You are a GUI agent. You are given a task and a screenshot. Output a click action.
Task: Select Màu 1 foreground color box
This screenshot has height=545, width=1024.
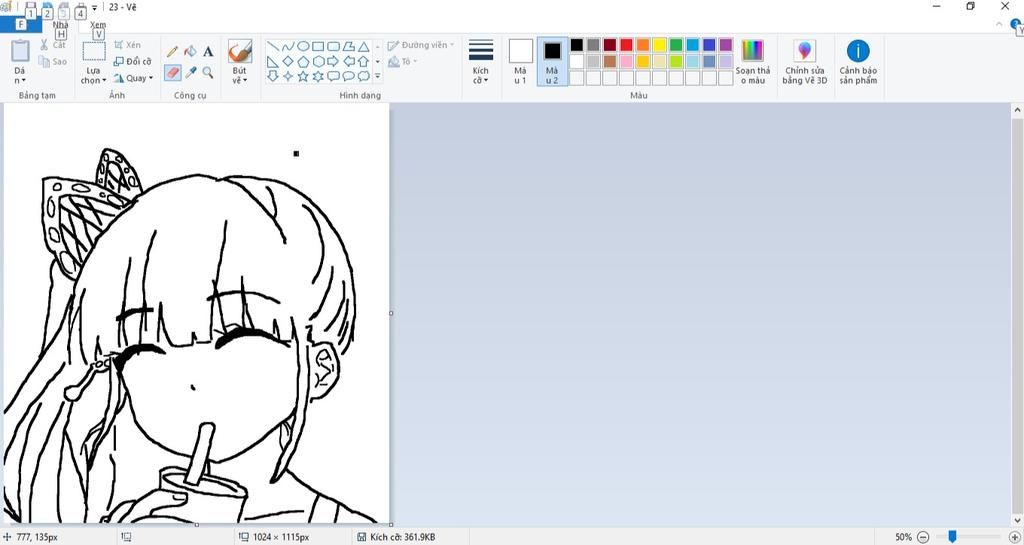coord(520,61)
